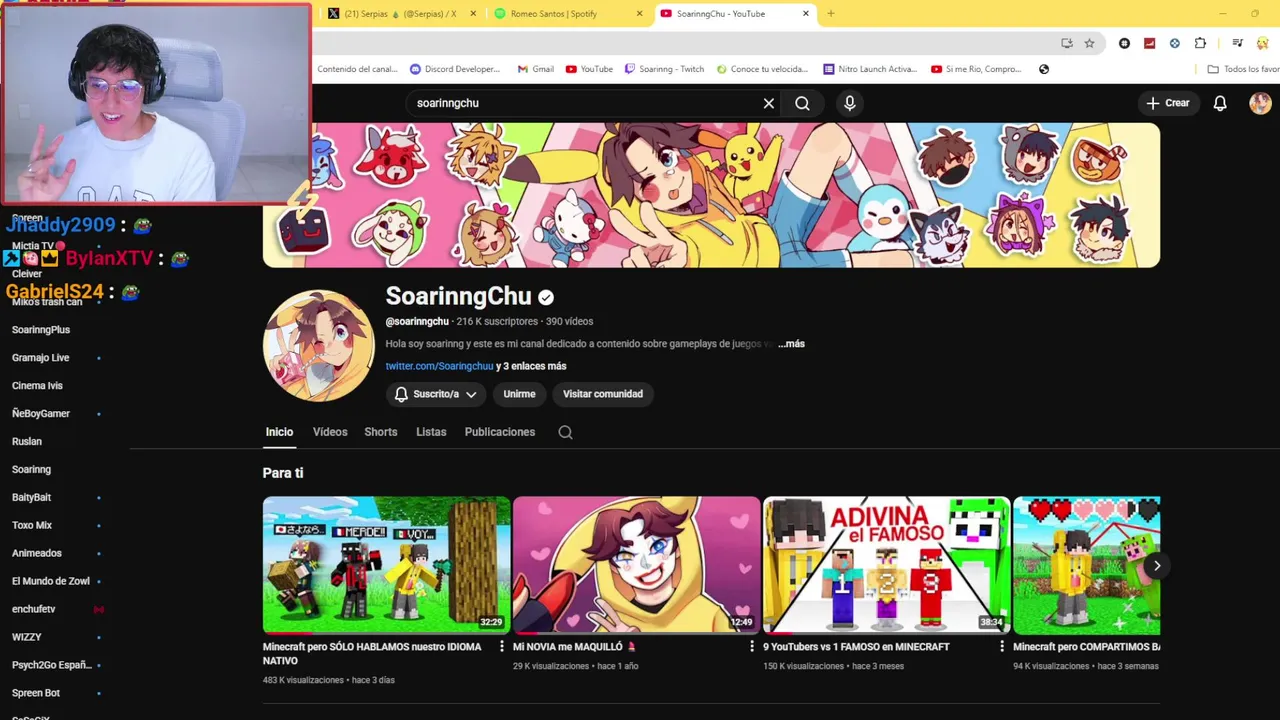Open Cinema Ivis subscription in sidebar

(x=37, y=386)
